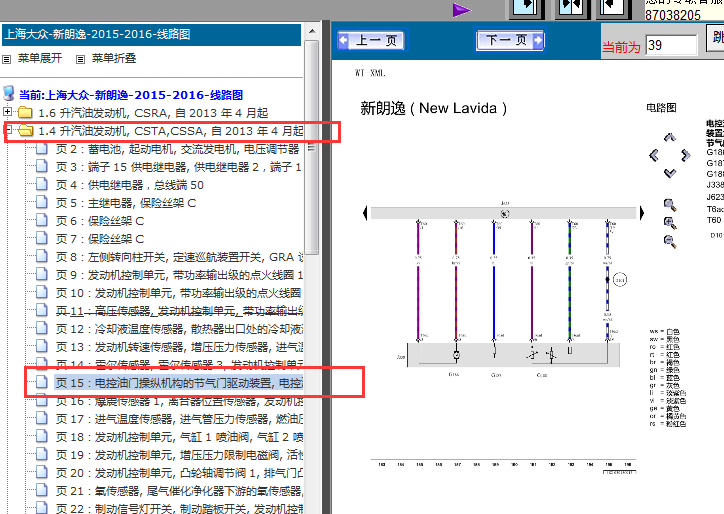Expand all menus via 菜单展开
724x514 pixels.
coord(40,58)
